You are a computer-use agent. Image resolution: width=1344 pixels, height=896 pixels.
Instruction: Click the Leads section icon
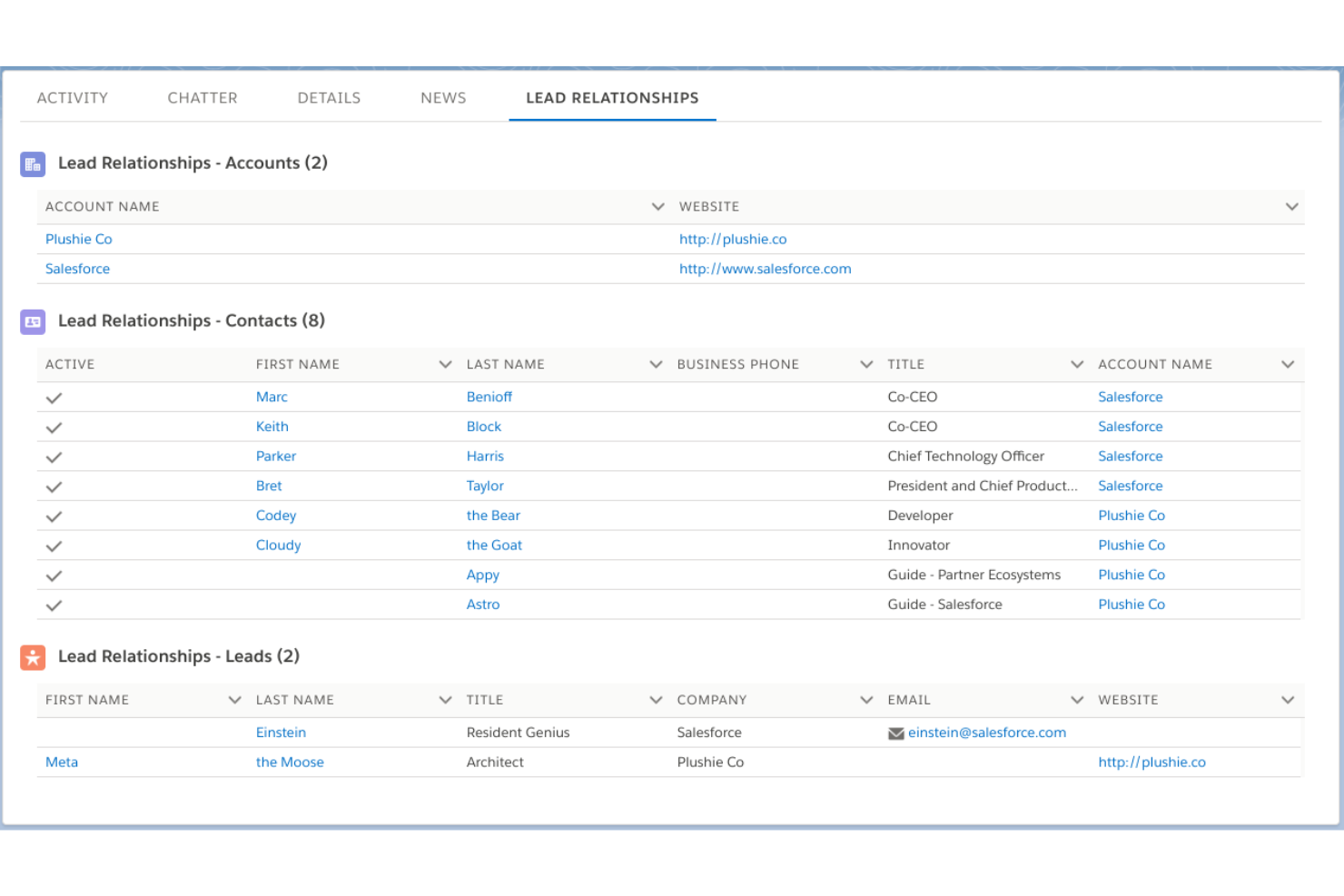[32, 656]
